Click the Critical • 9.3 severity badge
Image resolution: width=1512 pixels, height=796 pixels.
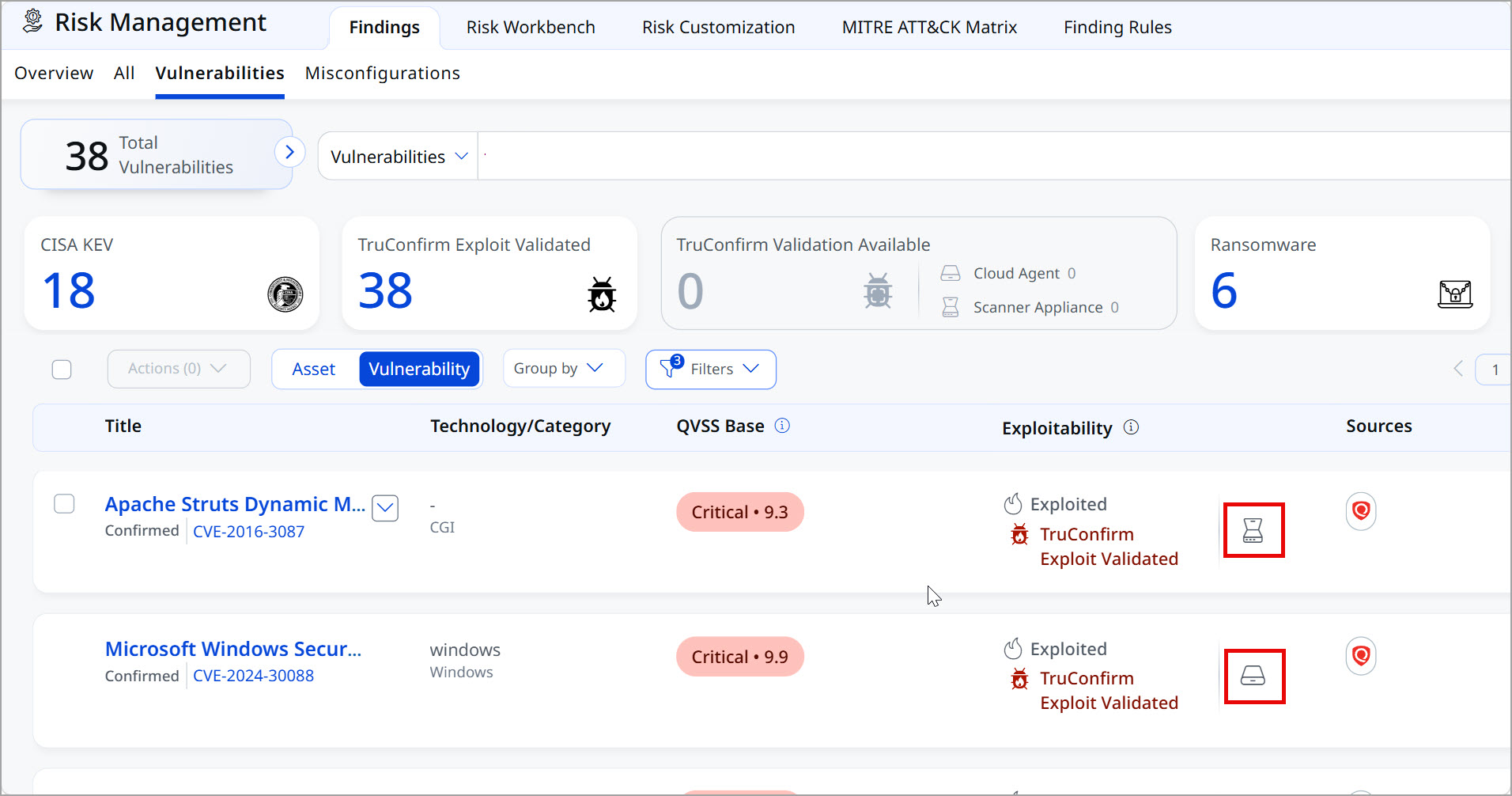pos(740,512)
